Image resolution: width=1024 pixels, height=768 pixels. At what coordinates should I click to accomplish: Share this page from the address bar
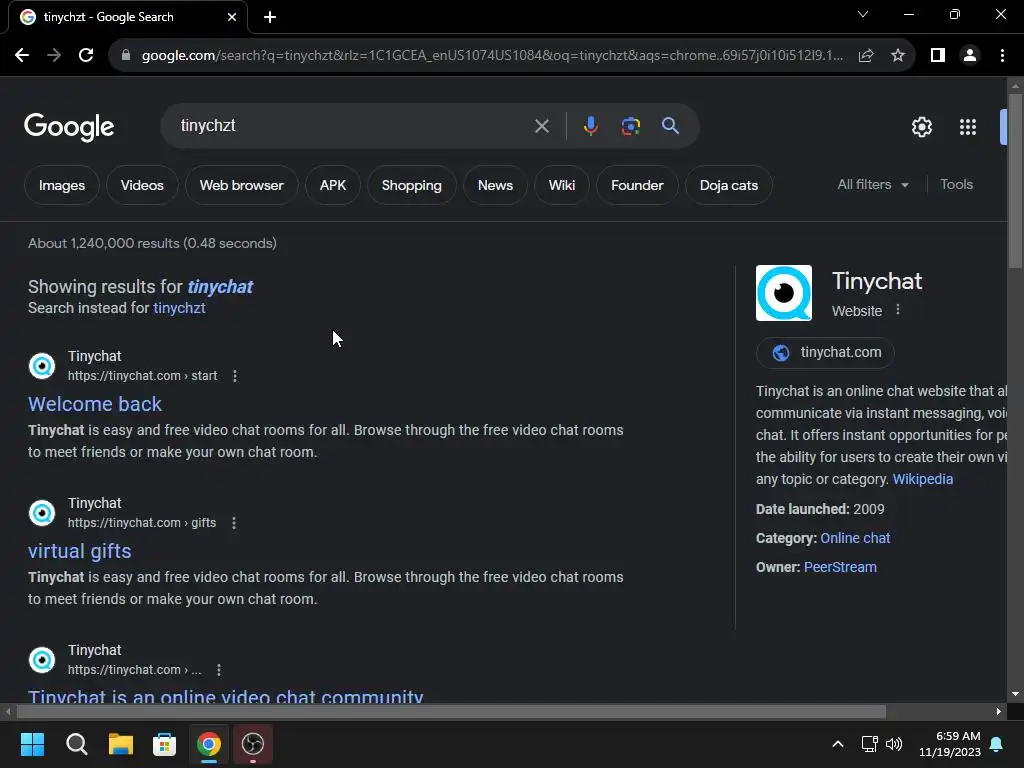(x=866, y=56)
